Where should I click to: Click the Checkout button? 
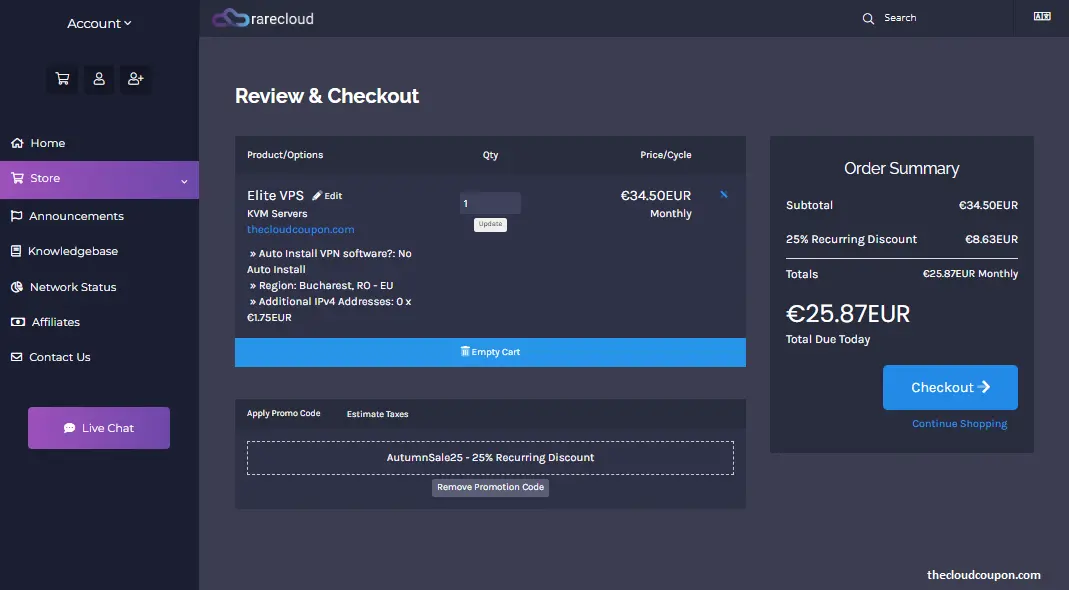pyautogui.click(x=949, y=387)
